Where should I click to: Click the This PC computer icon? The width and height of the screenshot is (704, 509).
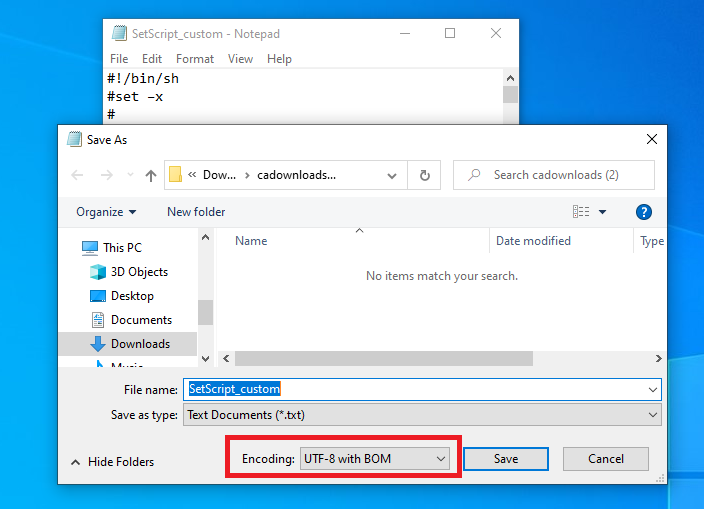[90, 248]
